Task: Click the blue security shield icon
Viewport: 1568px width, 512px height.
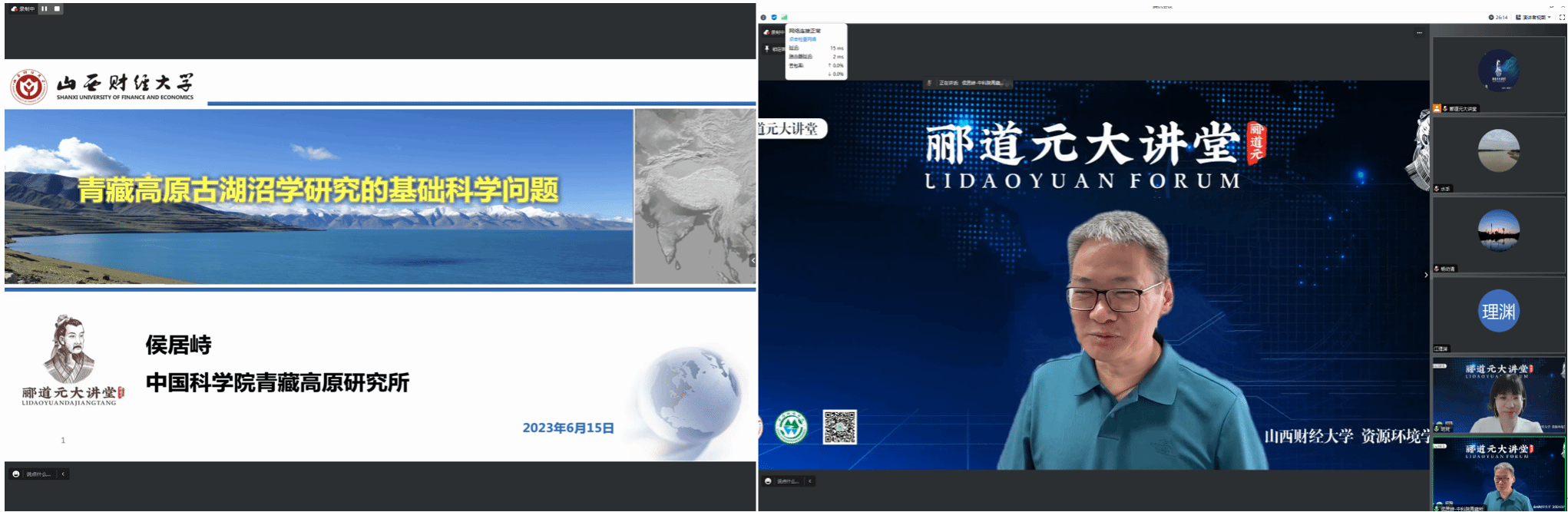Action: point(774,17)
